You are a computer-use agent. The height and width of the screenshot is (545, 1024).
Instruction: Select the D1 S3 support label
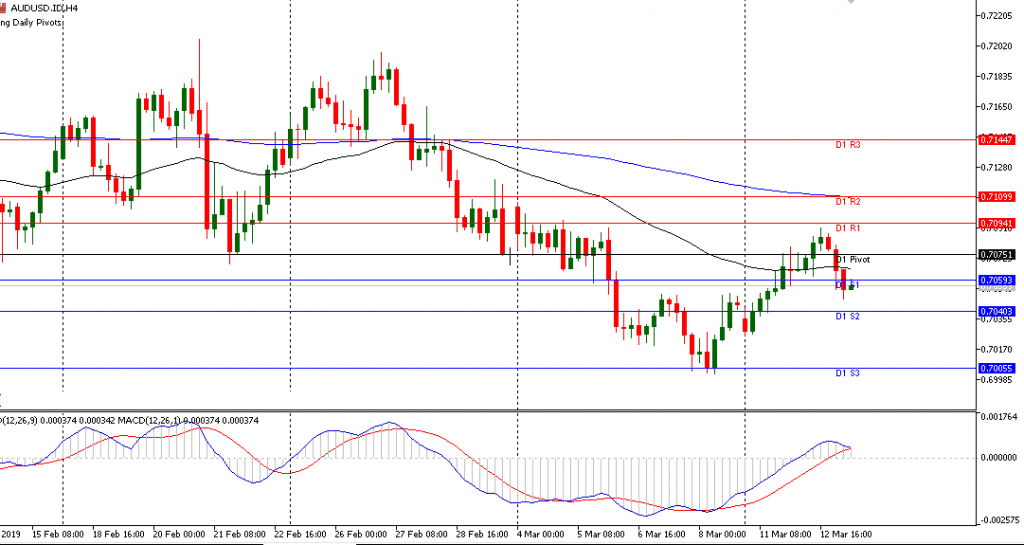[x=848, y=373]
